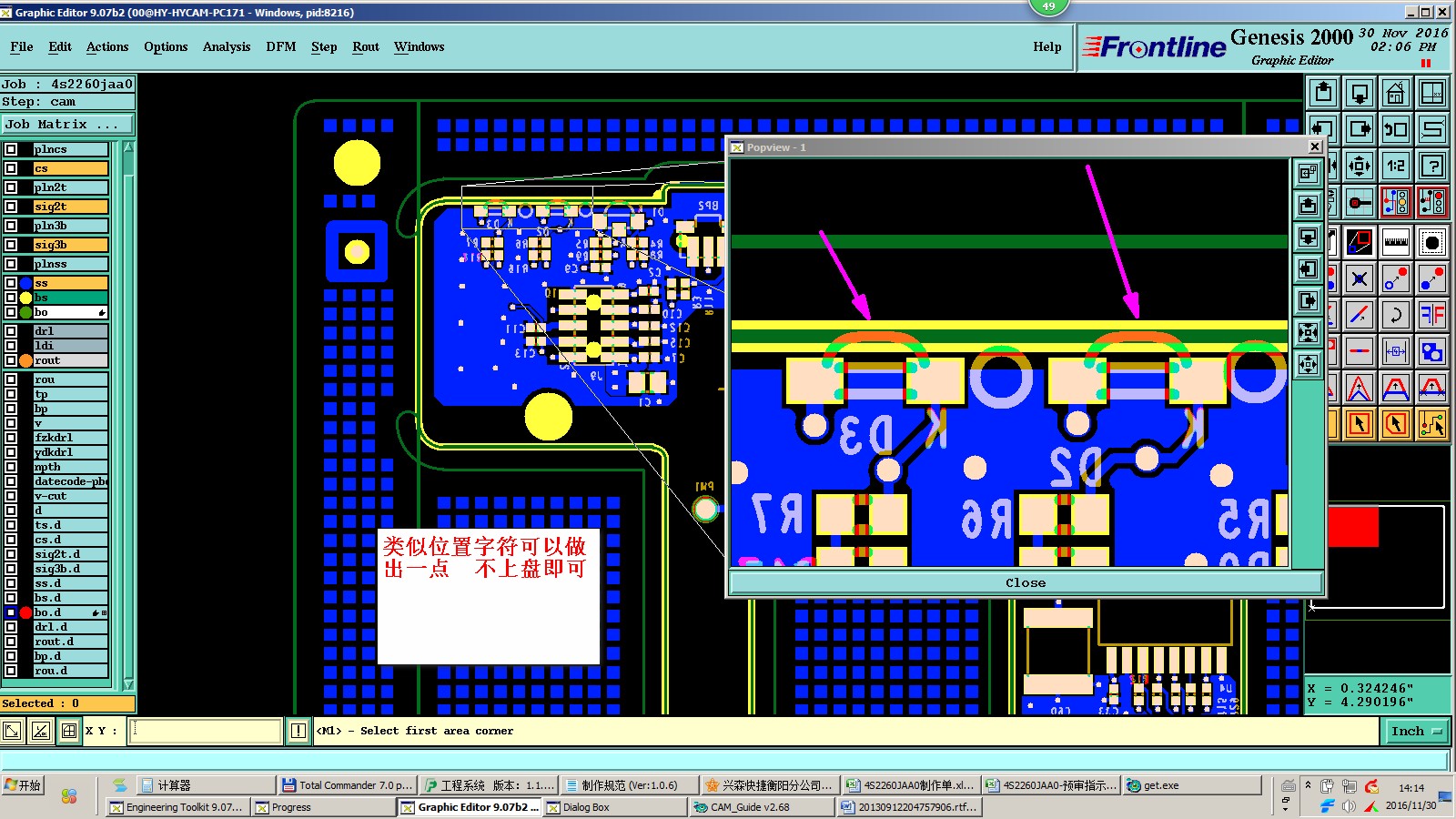Click the Windows start button 开始

[x=24, y=785]
